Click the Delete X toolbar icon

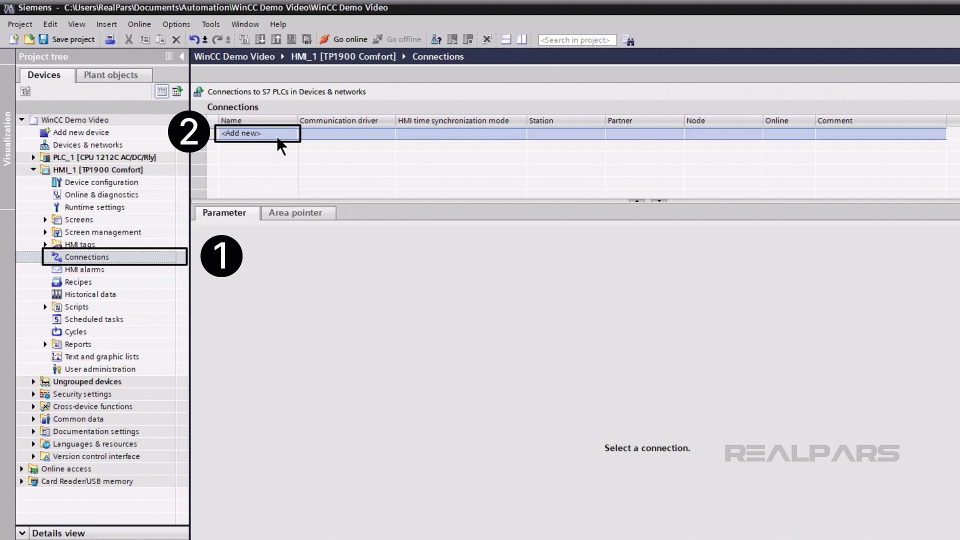pos(176,39)
